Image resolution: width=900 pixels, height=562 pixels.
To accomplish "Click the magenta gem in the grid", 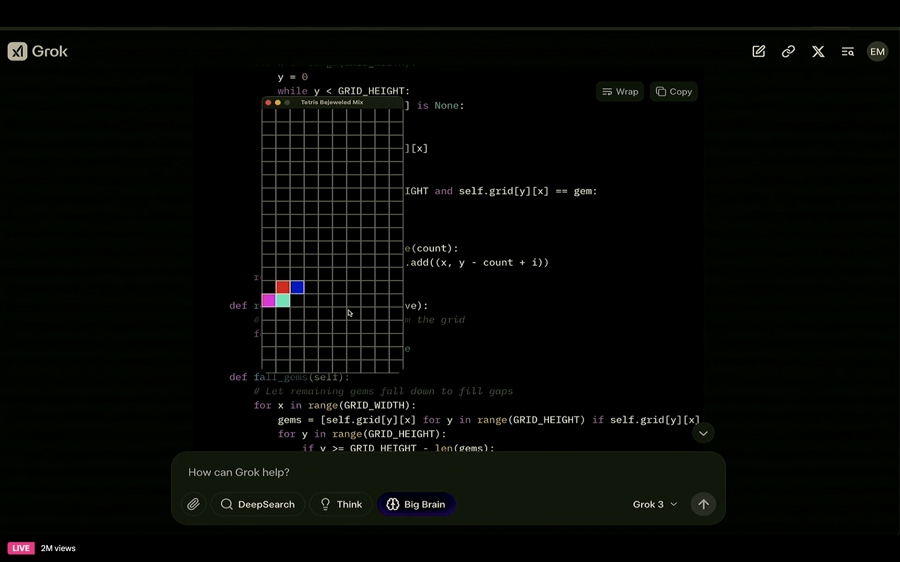I will (x=269, y=300).
